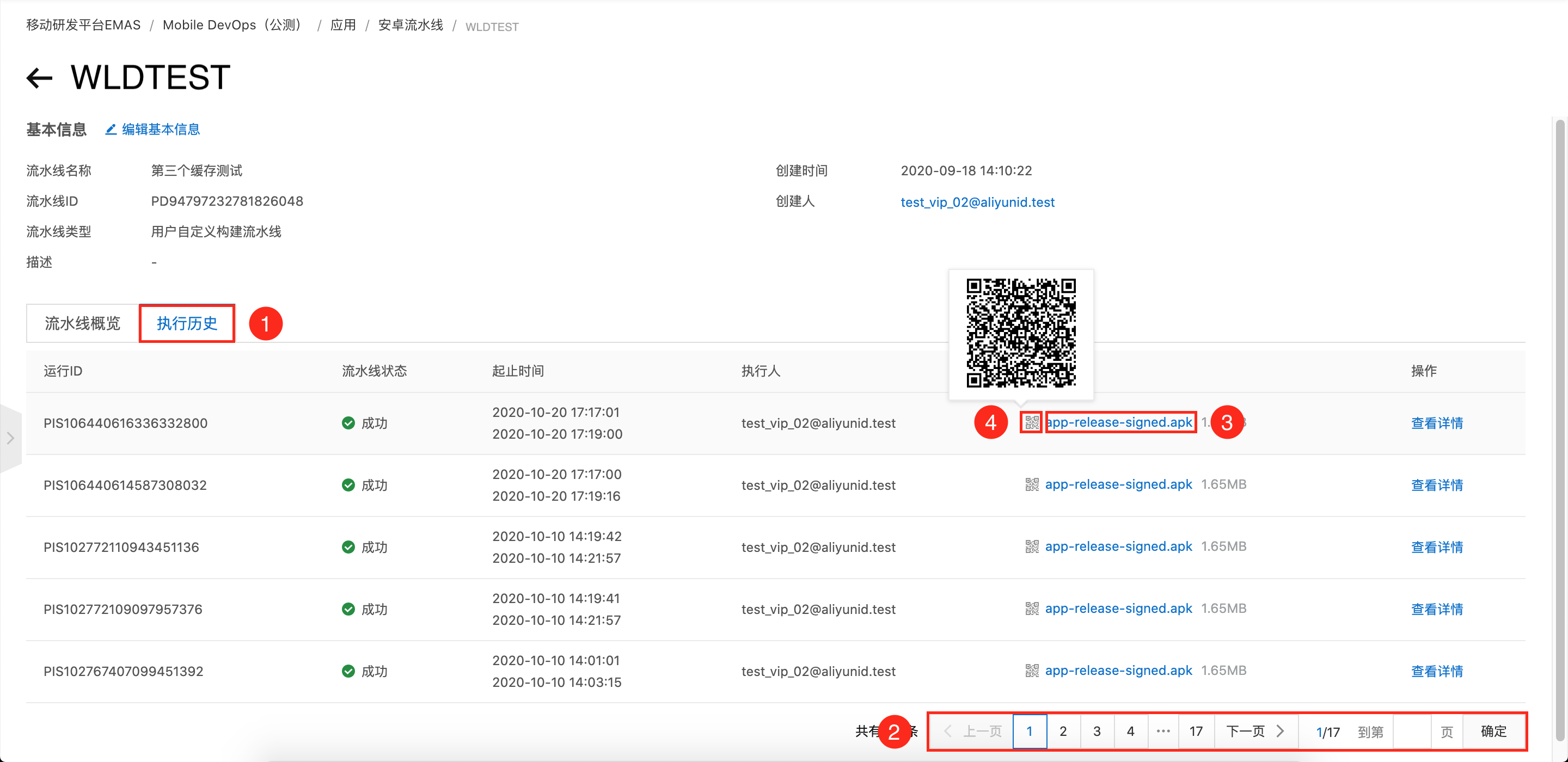Screen dimensions: 1568x762
Task: Go to Mobile DevOps（公测） breadcrumb
Action: 235,25
